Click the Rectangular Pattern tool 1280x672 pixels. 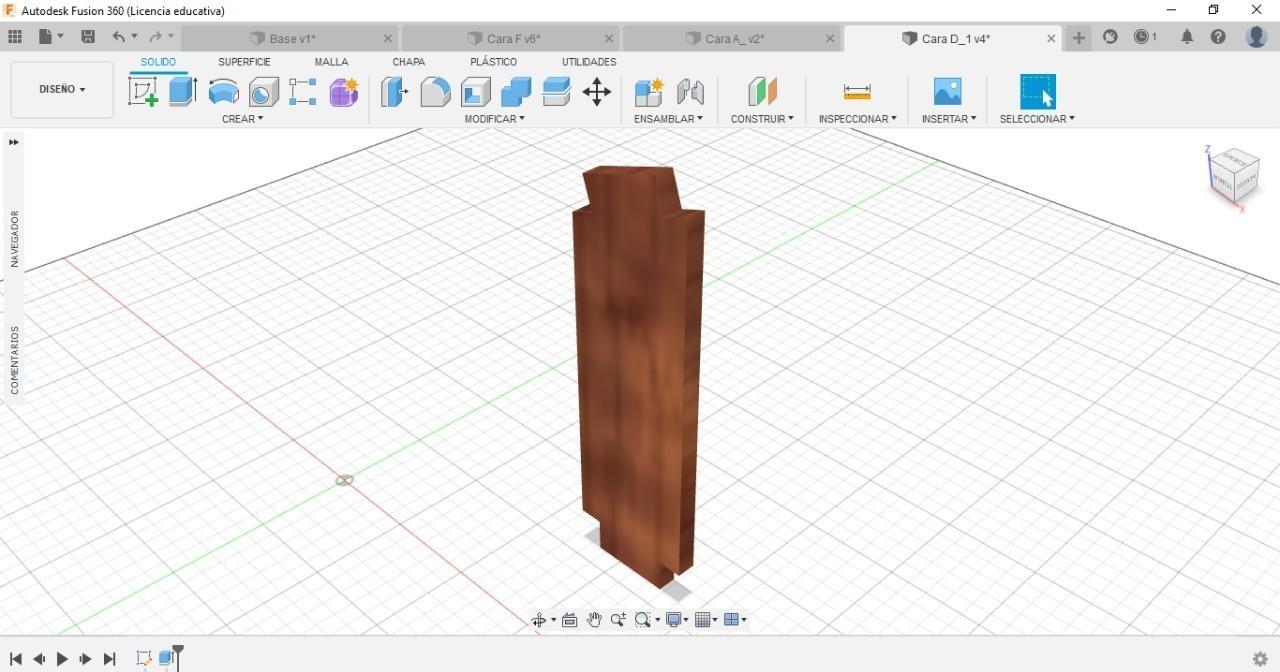pyautogui.click(x=302, y=92)
